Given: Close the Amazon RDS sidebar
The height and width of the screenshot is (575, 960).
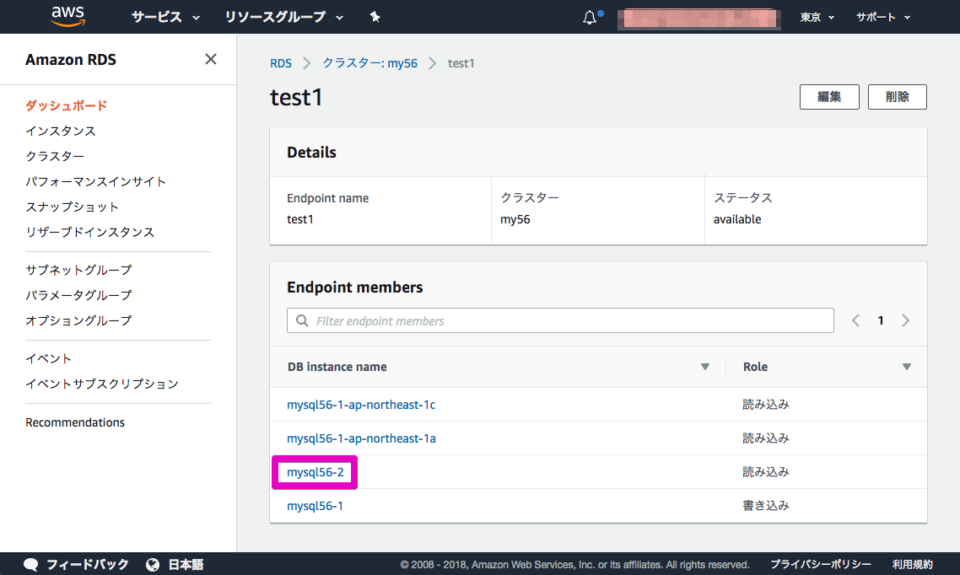Looking at the screenshot, I should click(x=211, y=59).
